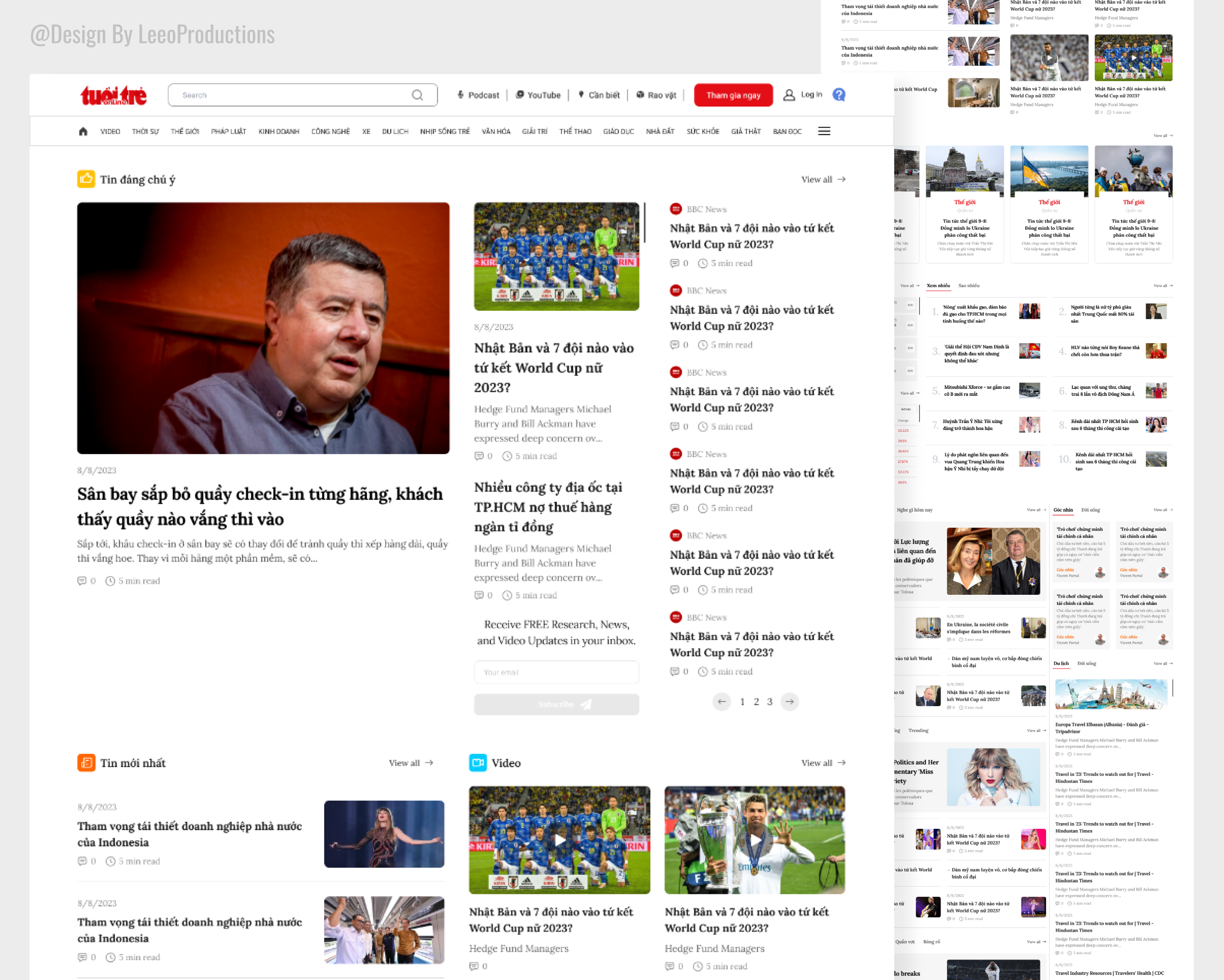1224x980 pixels.
Task: Open the KINH DOANH menu item
Action: (279, 131)
